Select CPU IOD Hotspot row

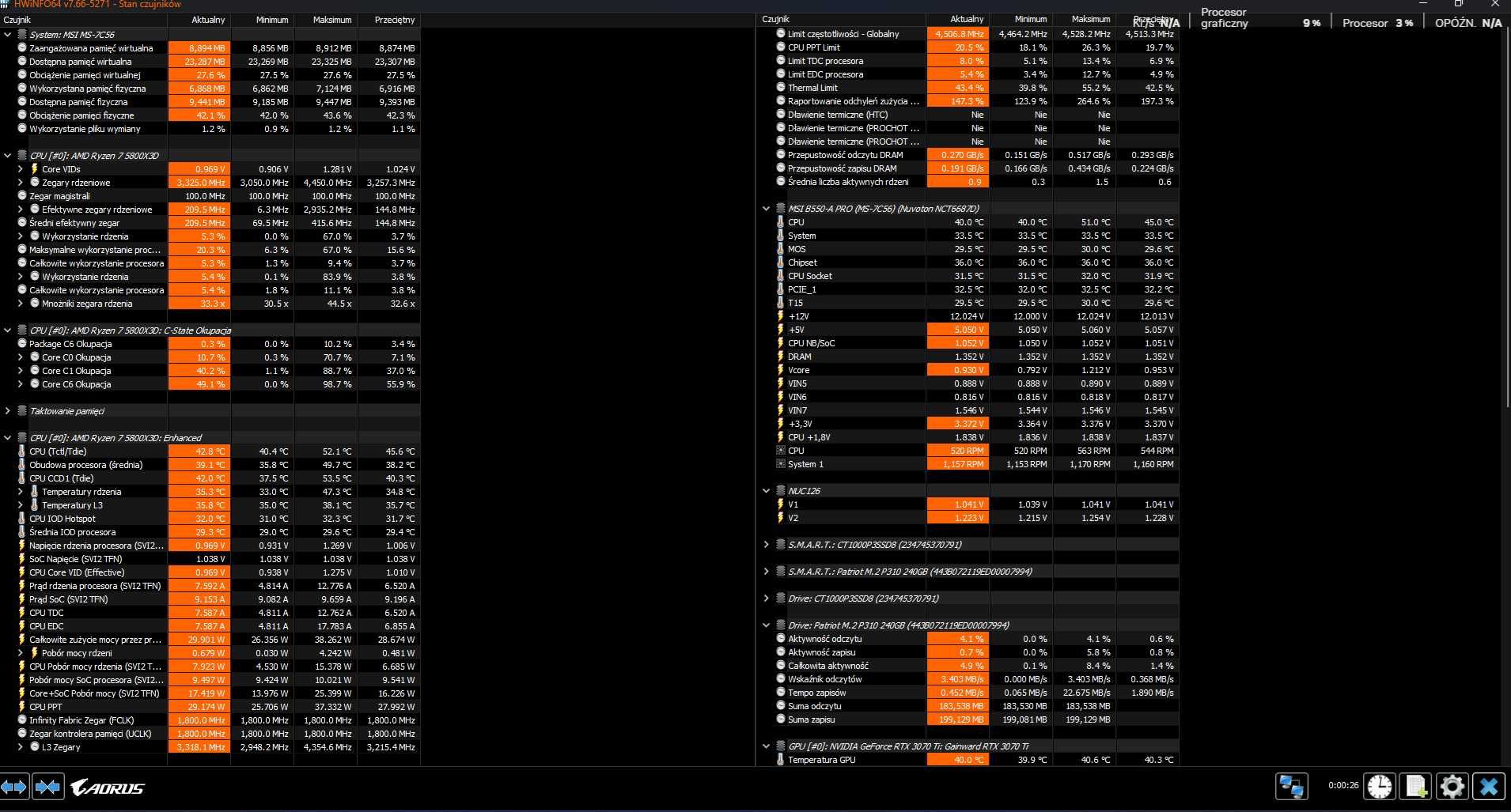tap(210, 519)
